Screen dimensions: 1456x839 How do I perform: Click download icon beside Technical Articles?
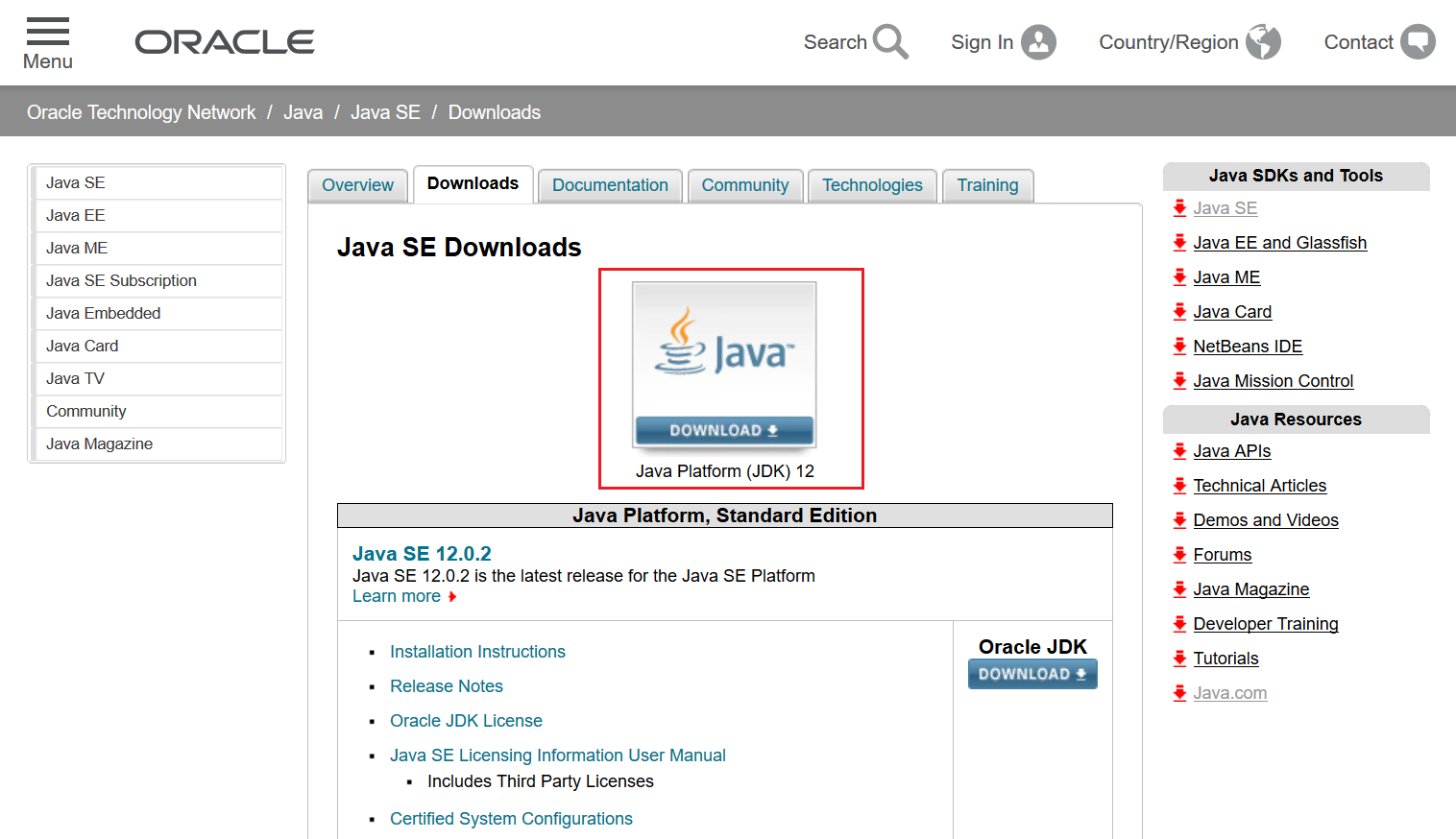[1179, 486]
